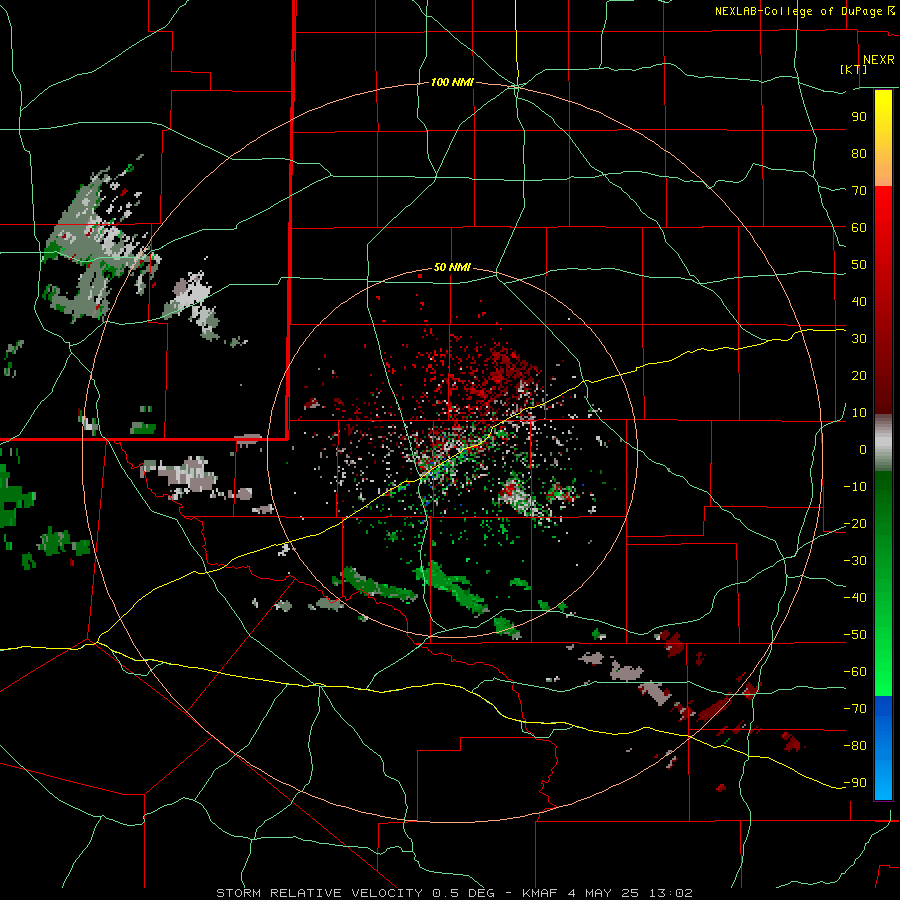Click the [KT] units label
This screenshot has width=900, height=900.
853,69
